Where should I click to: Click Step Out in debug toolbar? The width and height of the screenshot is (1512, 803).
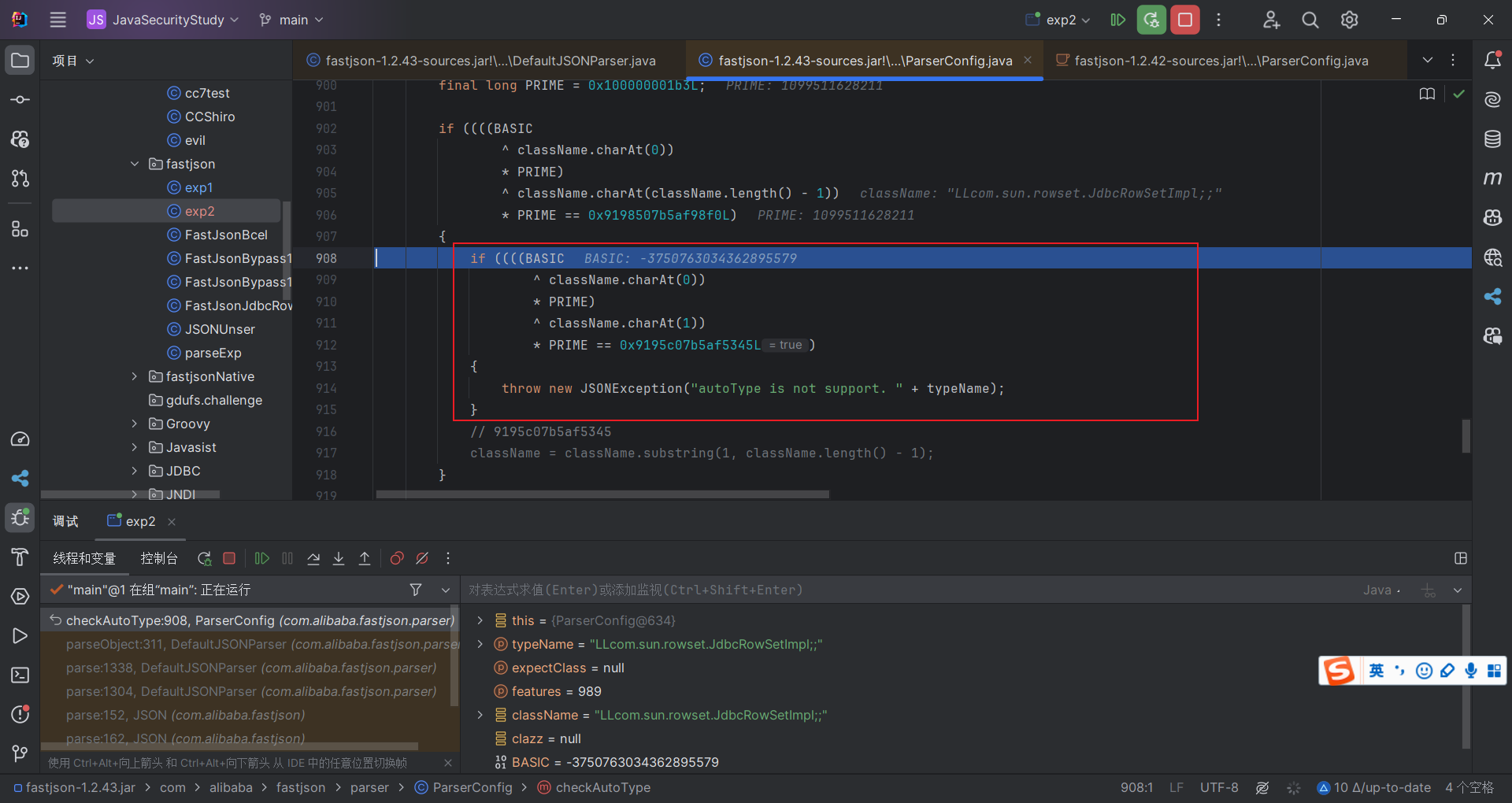(x=365, y=558)
